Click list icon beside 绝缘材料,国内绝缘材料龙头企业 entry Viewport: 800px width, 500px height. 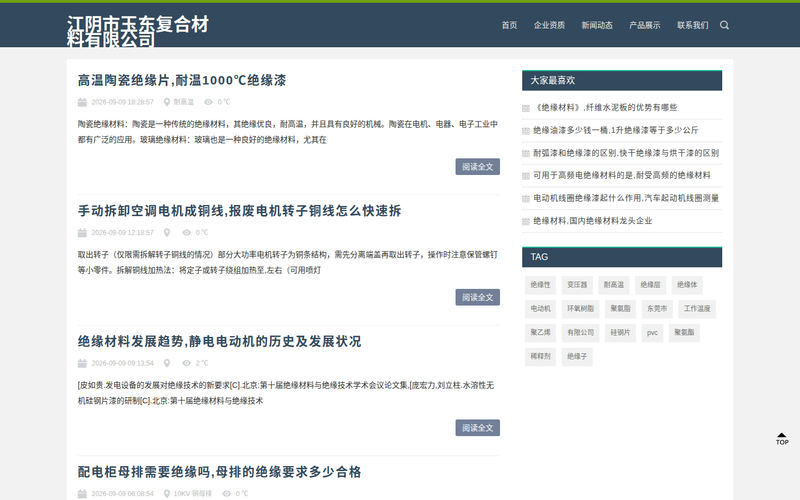[526, 221]
